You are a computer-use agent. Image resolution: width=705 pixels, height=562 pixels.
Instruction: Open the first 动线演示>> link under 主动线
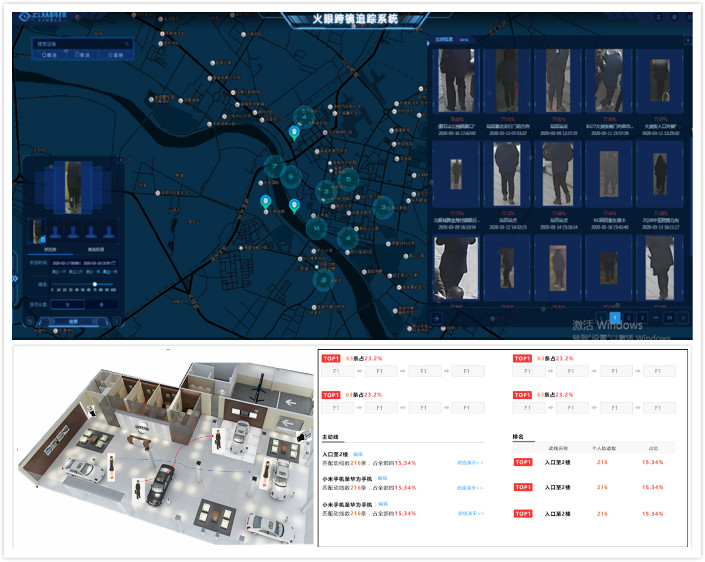click(x=470, y=463)
